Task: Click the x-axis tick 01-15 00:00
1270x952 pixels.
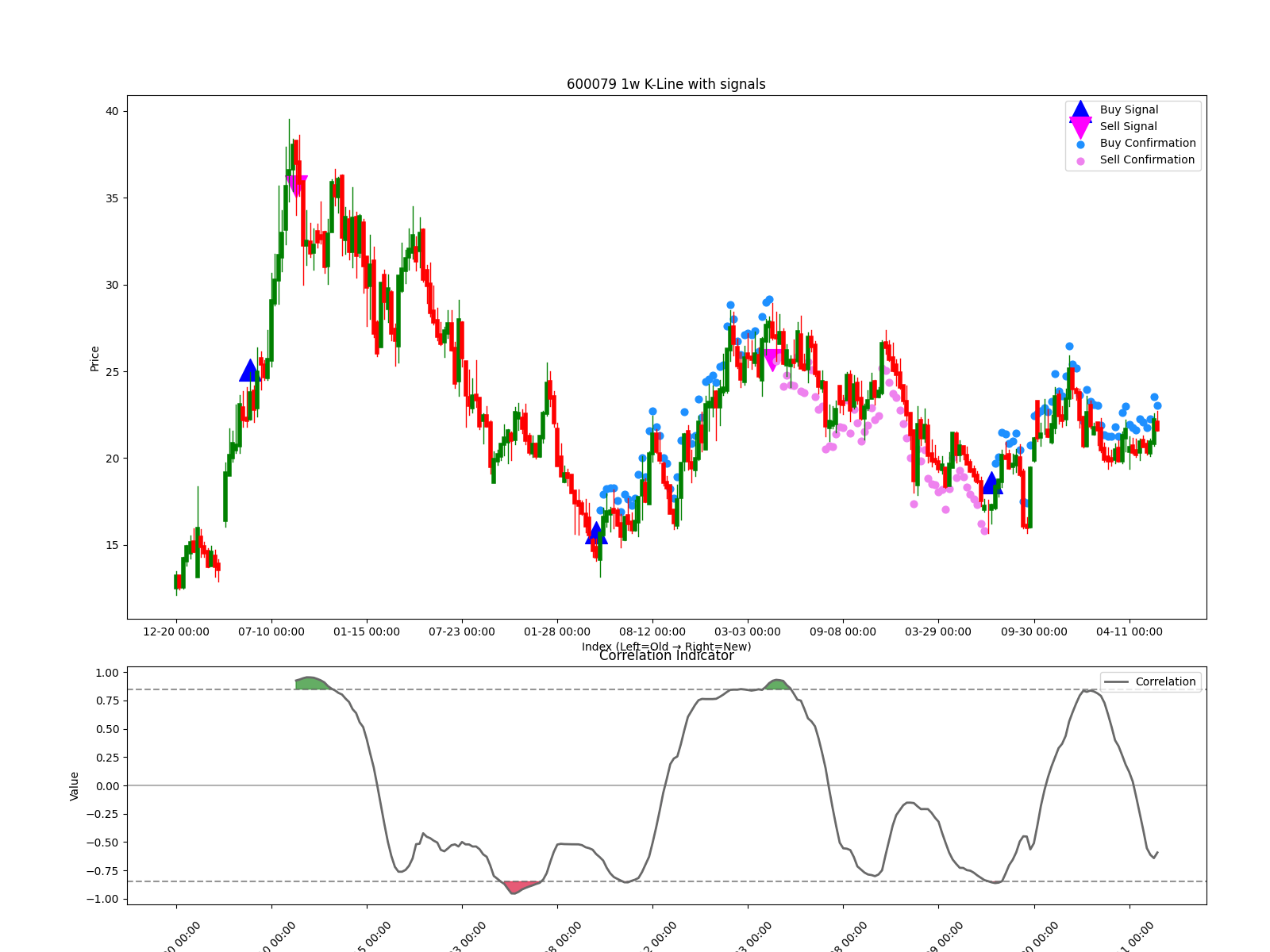Action: (367, 632)
